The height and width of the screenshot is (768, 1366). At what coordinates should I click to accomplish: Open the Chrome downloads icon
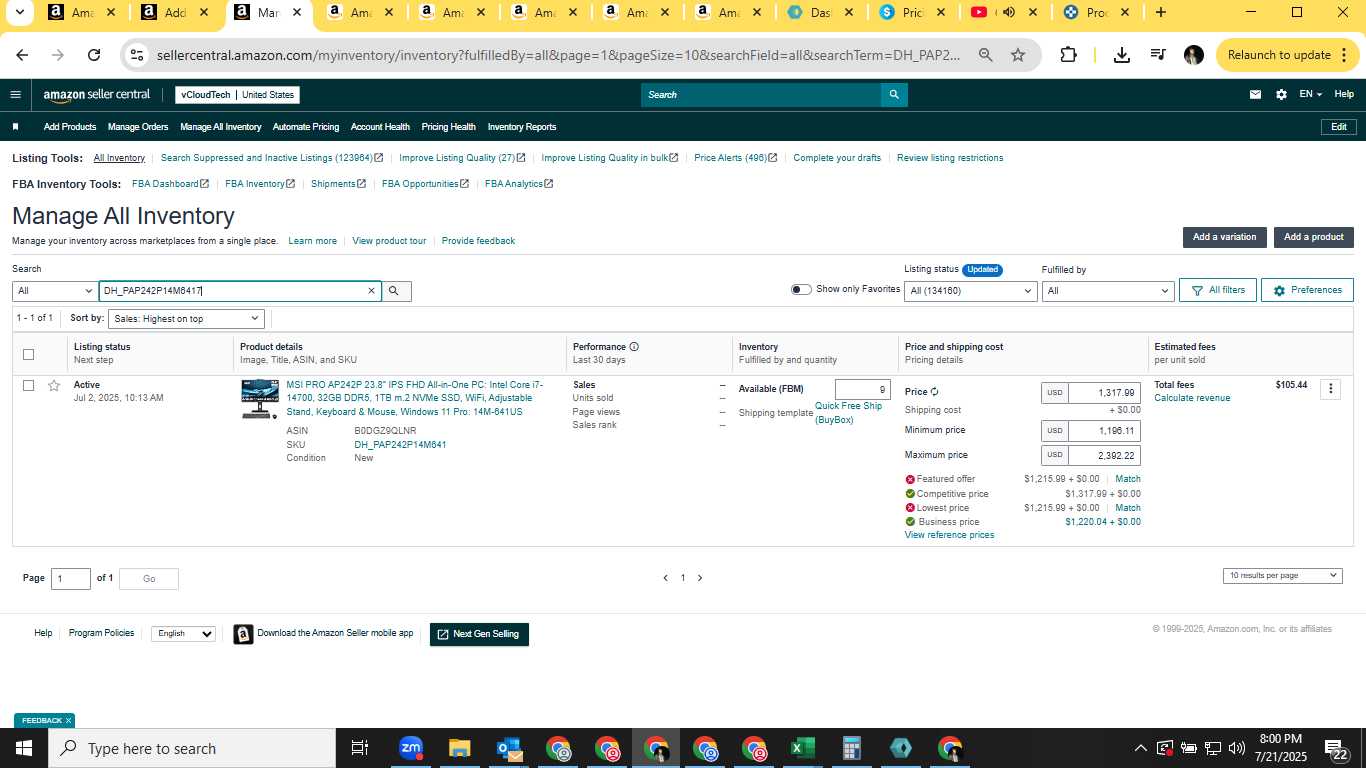(1122, 55)
